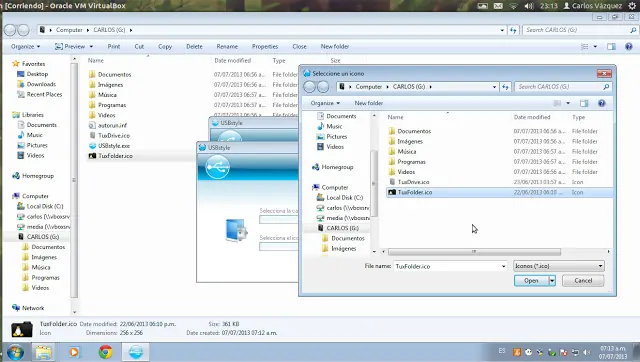
Task: Expand the File name history dropdown
Action: tap(503, 266)
